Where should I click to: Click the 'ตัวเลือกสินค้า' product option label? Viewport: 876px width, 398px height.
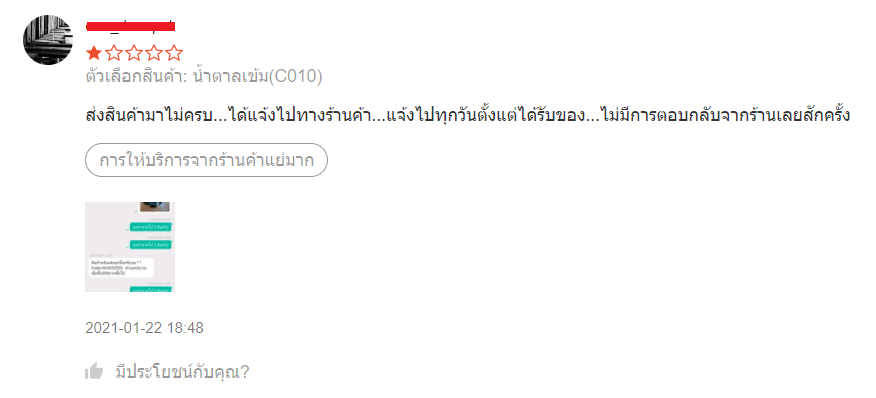(x=135, y=77)
